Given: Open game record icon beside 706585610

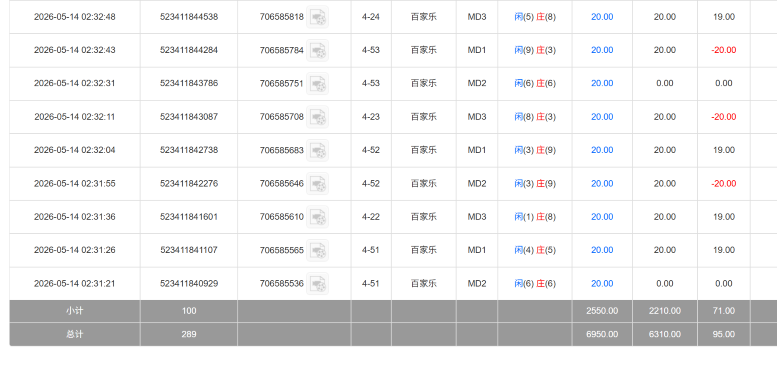Looking at the screenshot, I should pos(317,216).
